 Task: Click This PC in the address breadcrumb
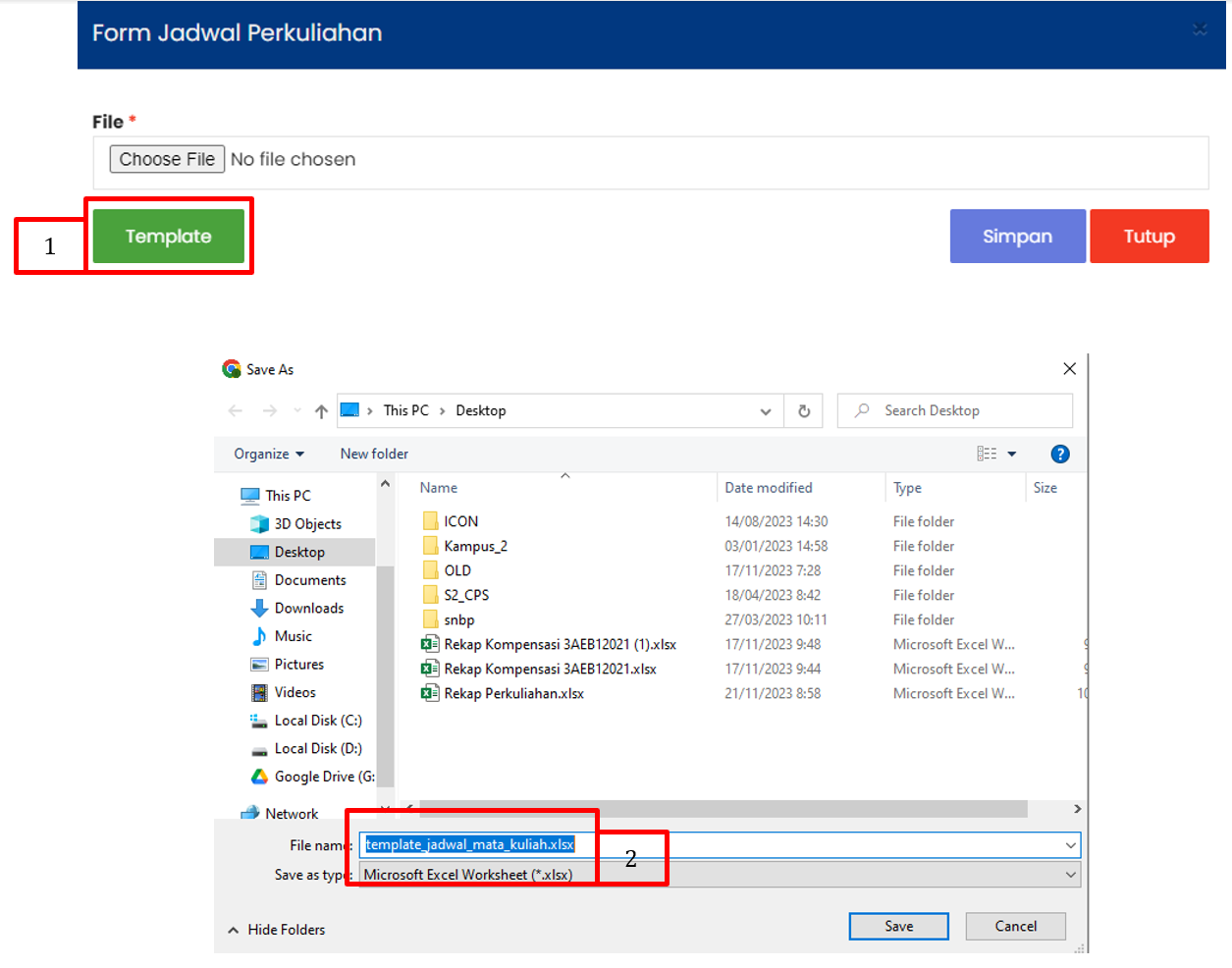[x=405, y=410]
